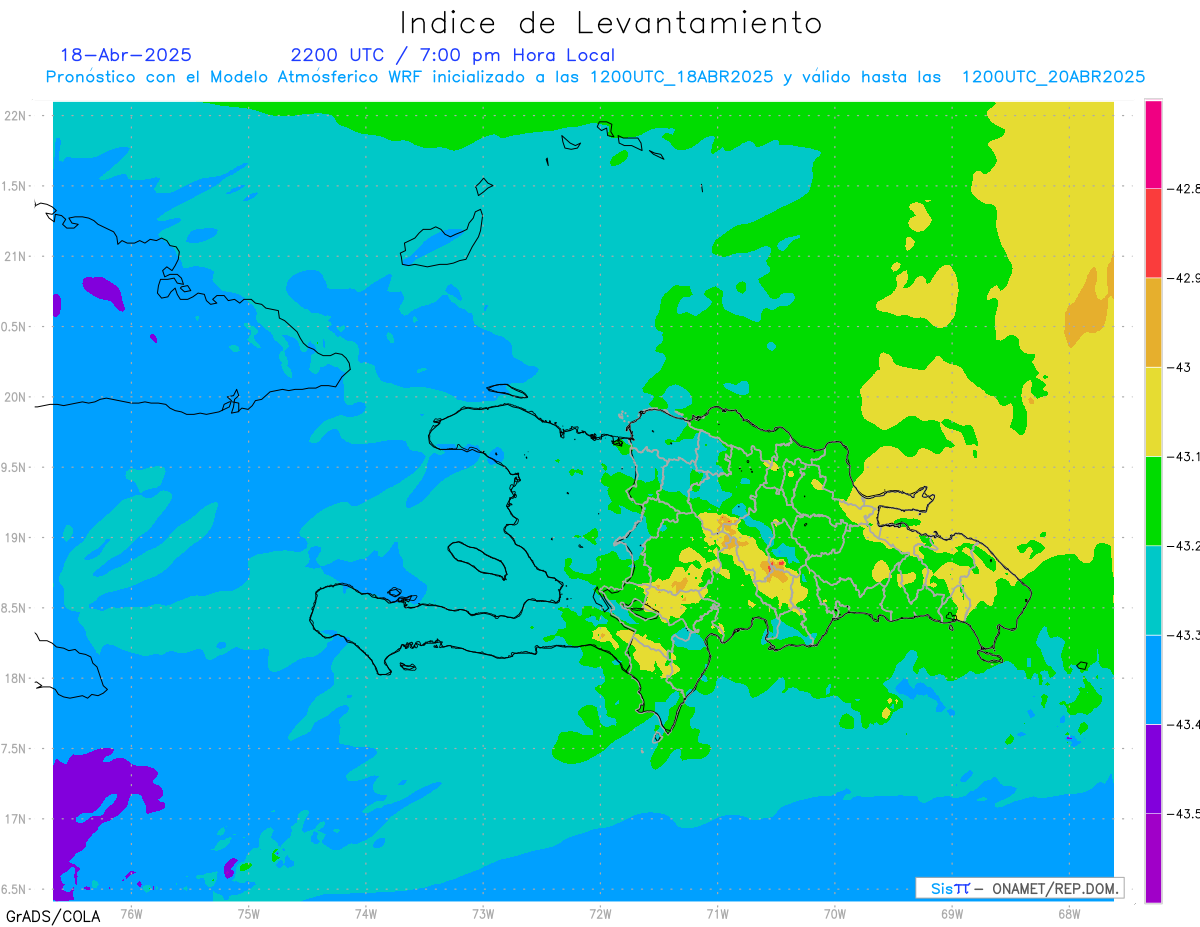Click the 'Pronóstico con el Modelo Atmosférico WRF' line
The width and height of the screenshot is (1200, 927).
point(596,77)
